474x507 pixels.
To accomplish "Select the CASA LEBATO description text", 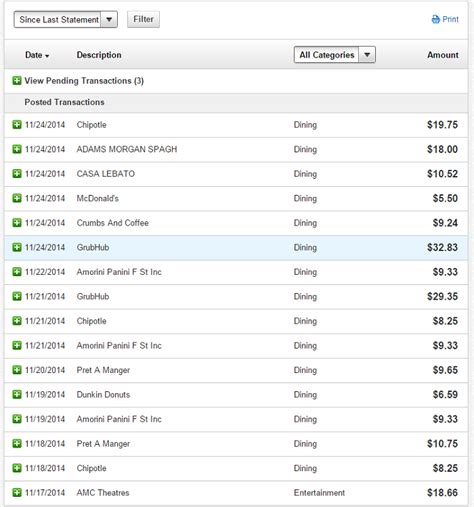I will tap(106, 174).
